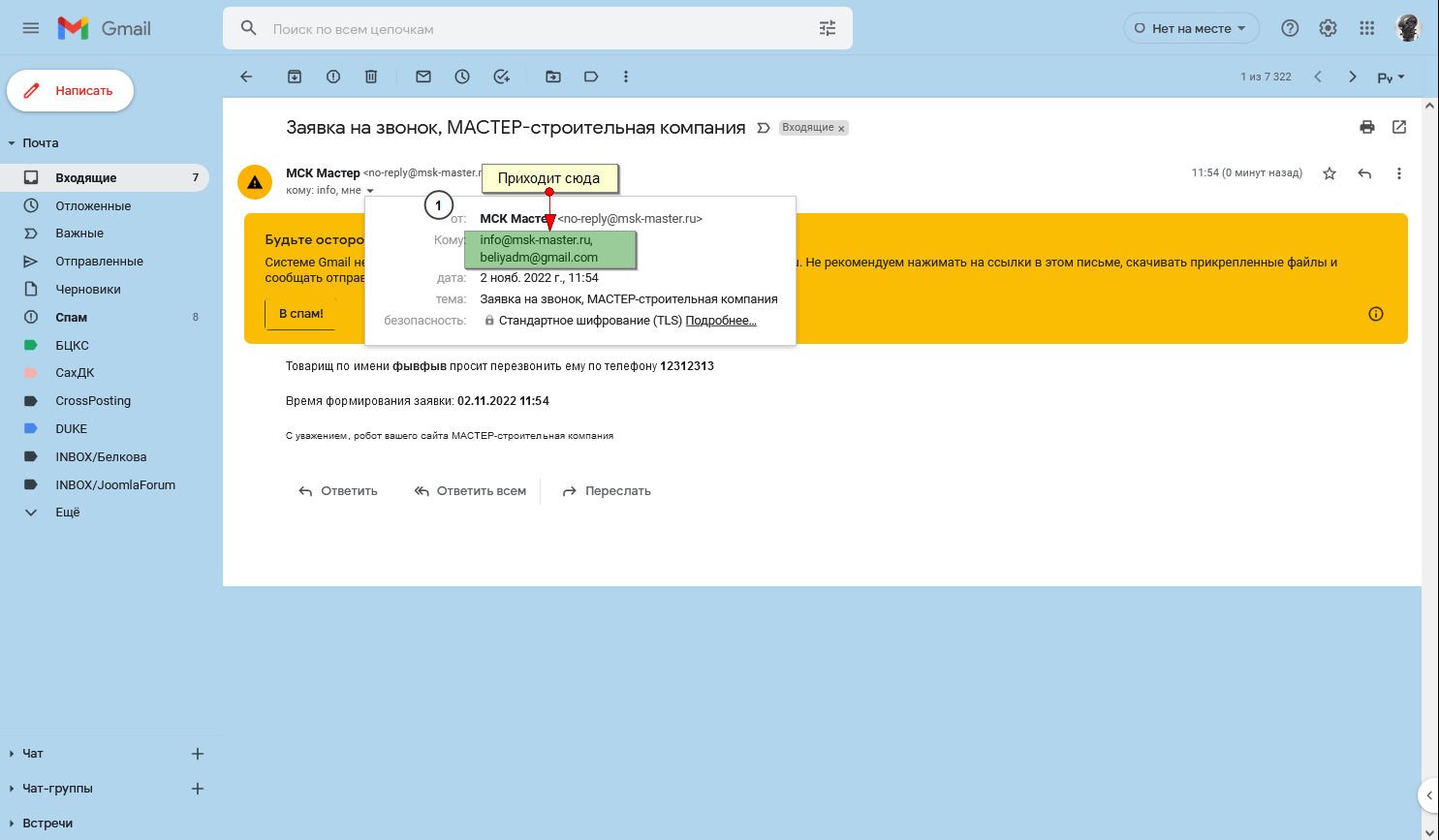The height and width of the screenshot is (840, 1439).
Task: Open email in new window
Action: pos(1399,127)
